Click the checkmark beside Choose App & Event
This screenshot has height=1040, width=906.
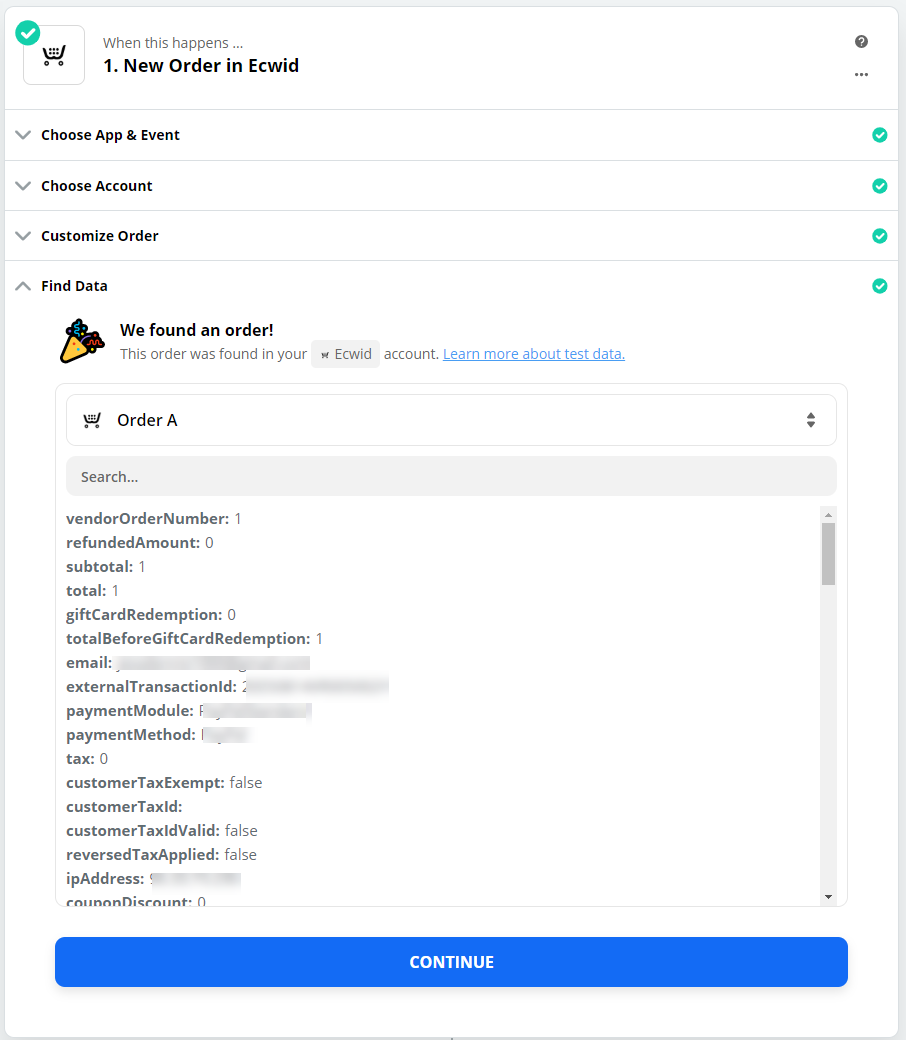880,134
